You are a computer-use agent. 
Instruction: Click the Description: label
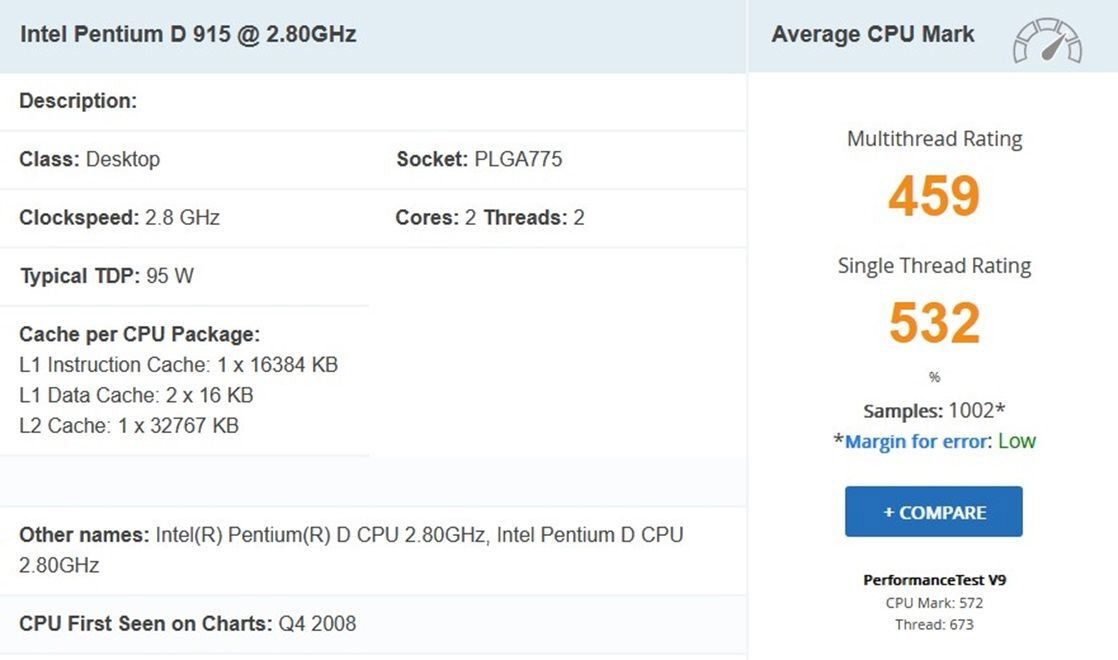point(78,100)
